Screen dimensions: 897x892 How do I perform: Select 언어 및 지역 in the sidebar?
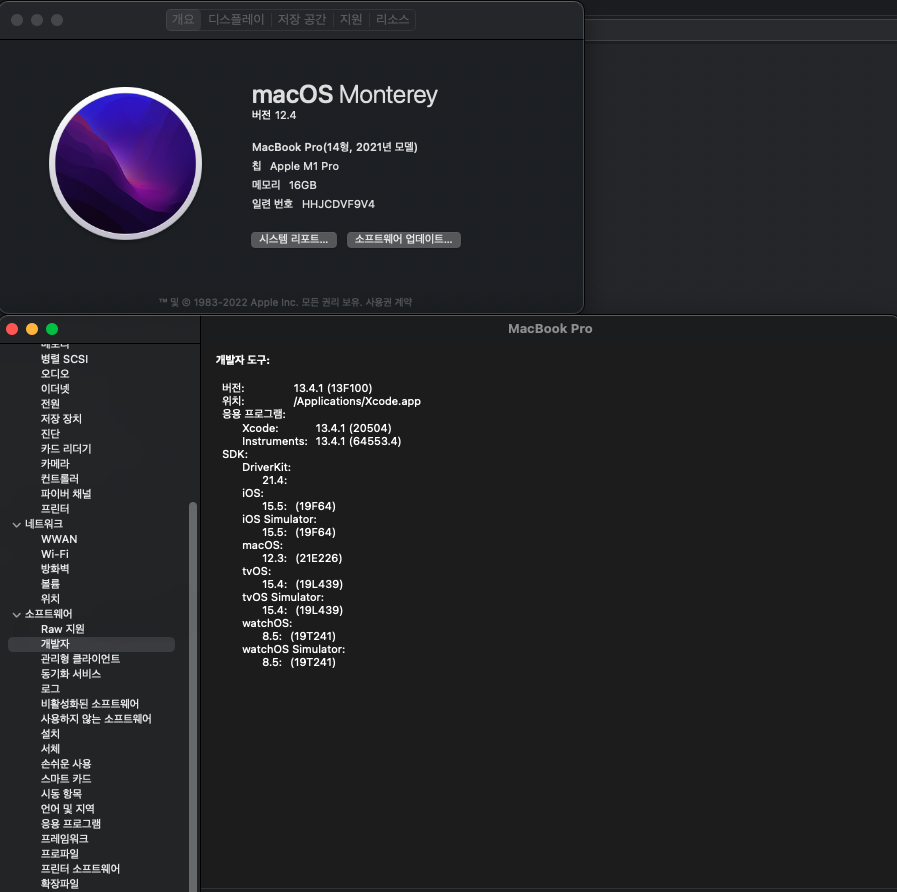pyautogui.click(x=68, y=808)
